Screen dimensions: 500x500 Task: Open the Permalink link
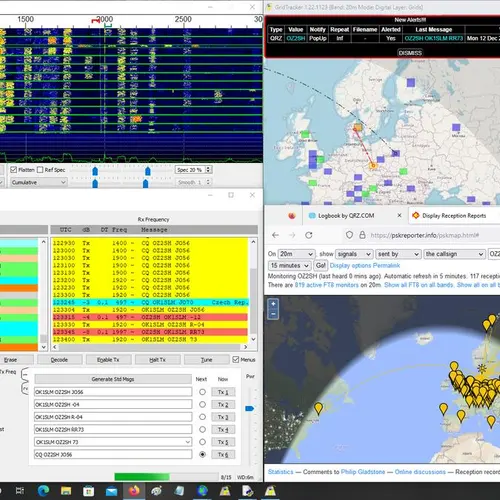click(386, 266)
